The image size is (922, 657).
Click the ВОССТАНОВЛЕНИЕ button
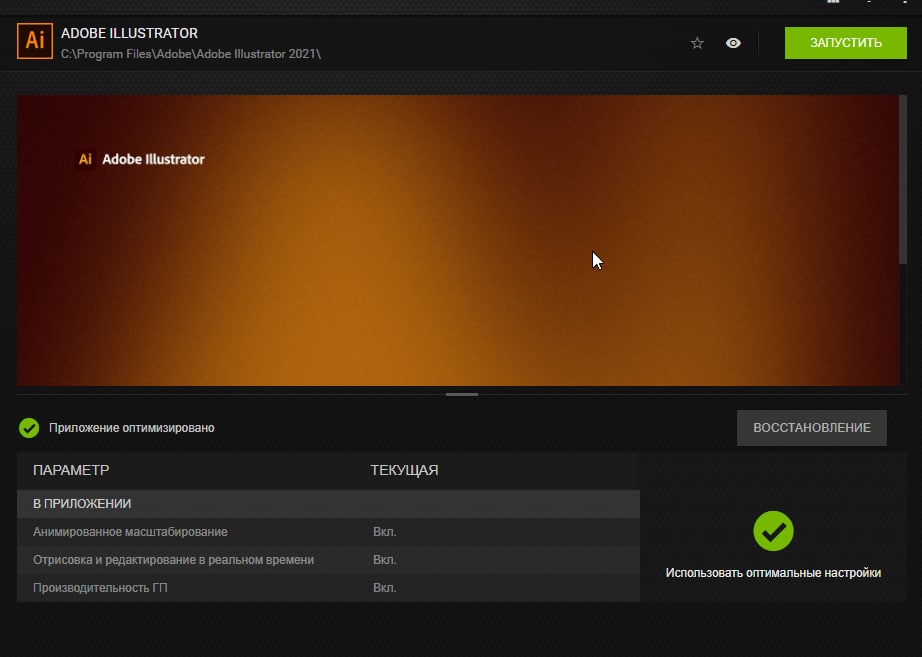point(811,428)
